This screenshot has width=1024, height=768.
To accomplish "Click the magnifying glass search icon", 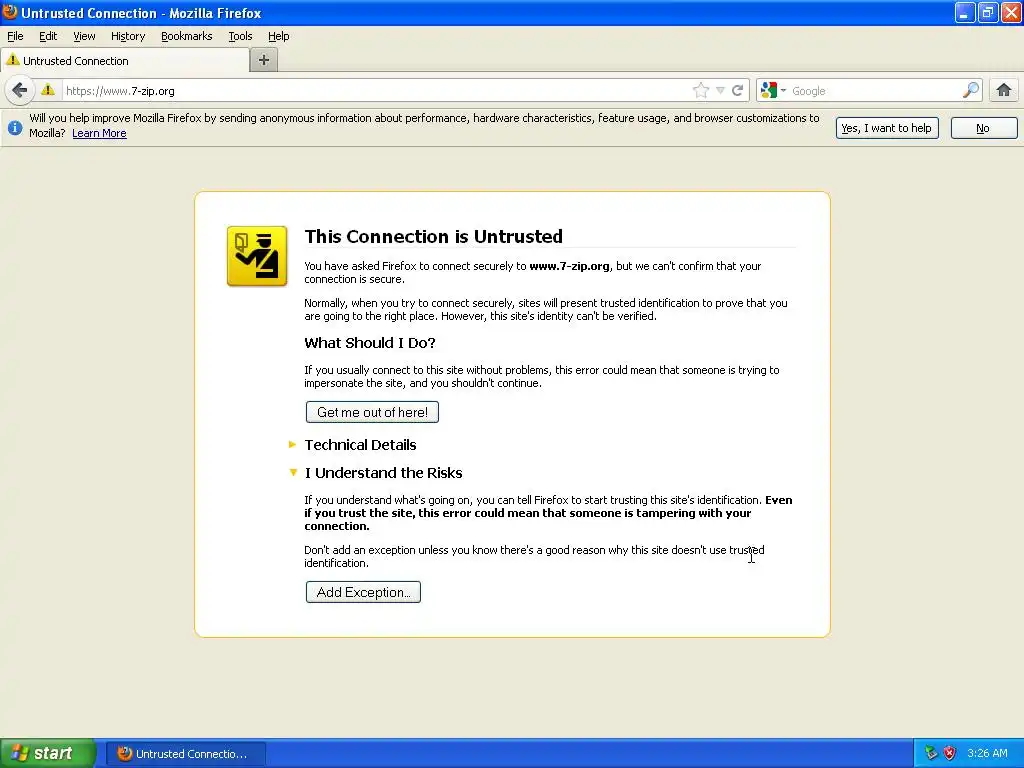I will click(971, 90).
